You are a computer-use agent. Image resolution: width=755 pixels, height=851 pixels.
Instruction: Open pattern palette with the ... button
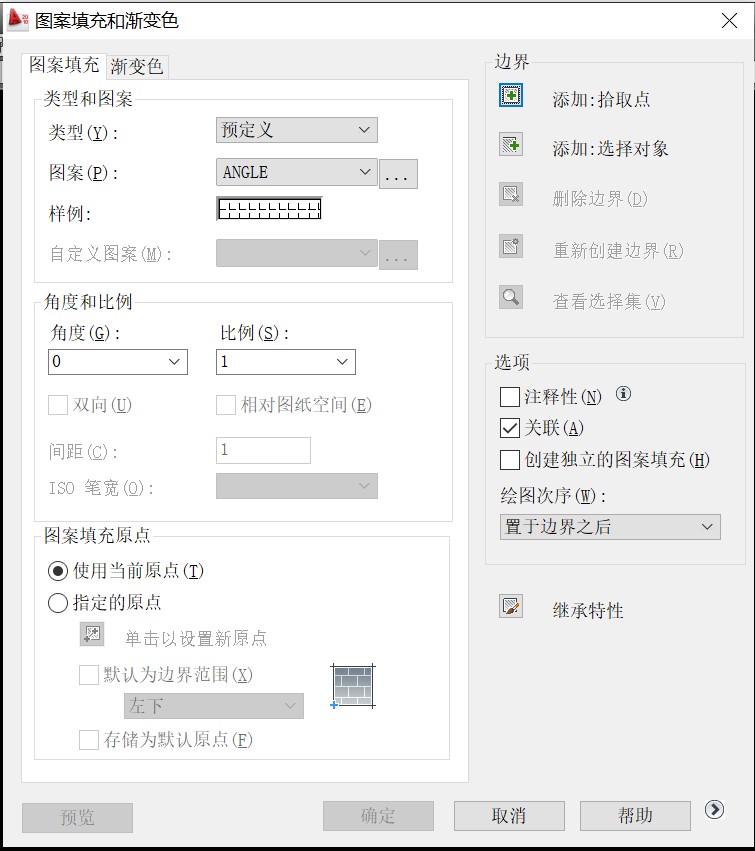tap(397, 174)
